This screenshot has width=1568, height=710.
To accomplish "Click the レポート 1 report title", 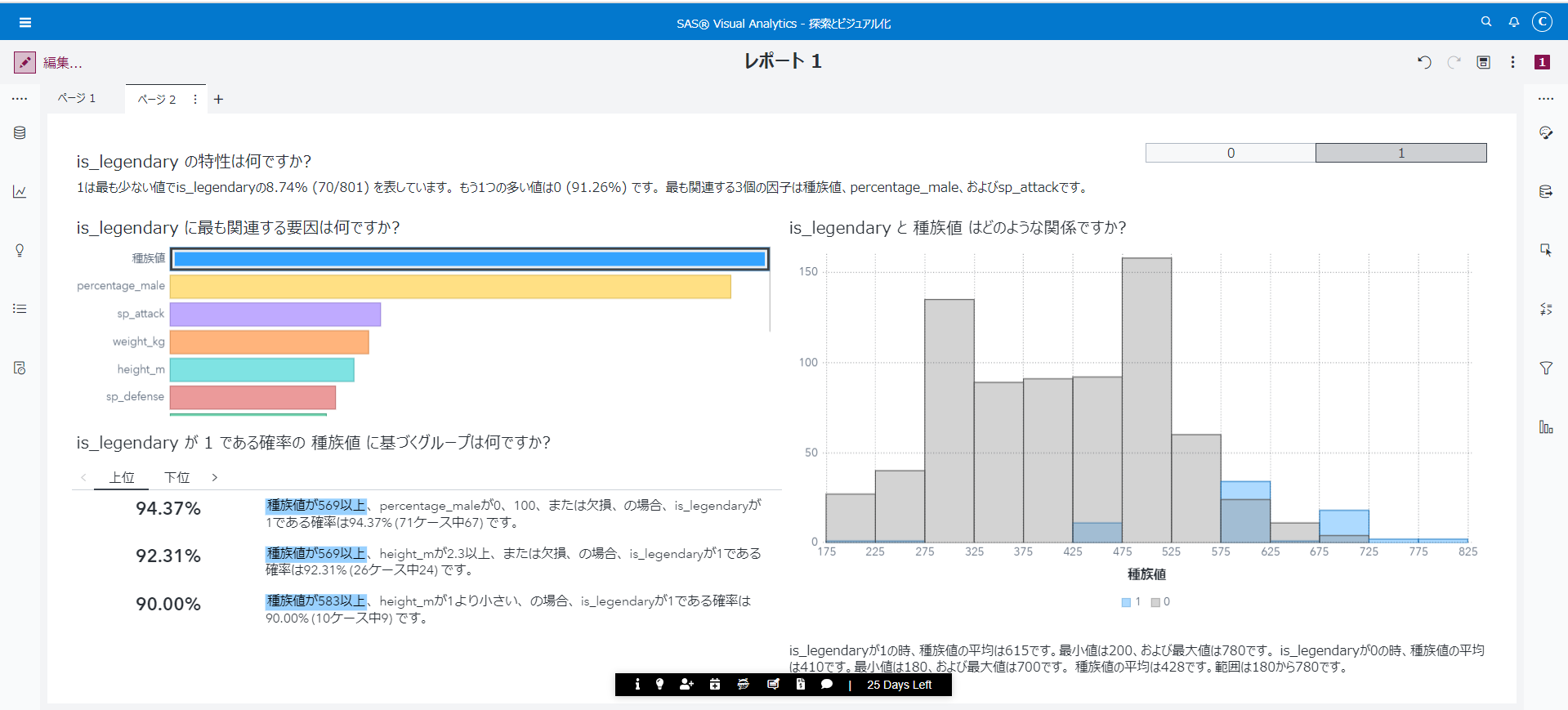I will [x=783, y=61].
